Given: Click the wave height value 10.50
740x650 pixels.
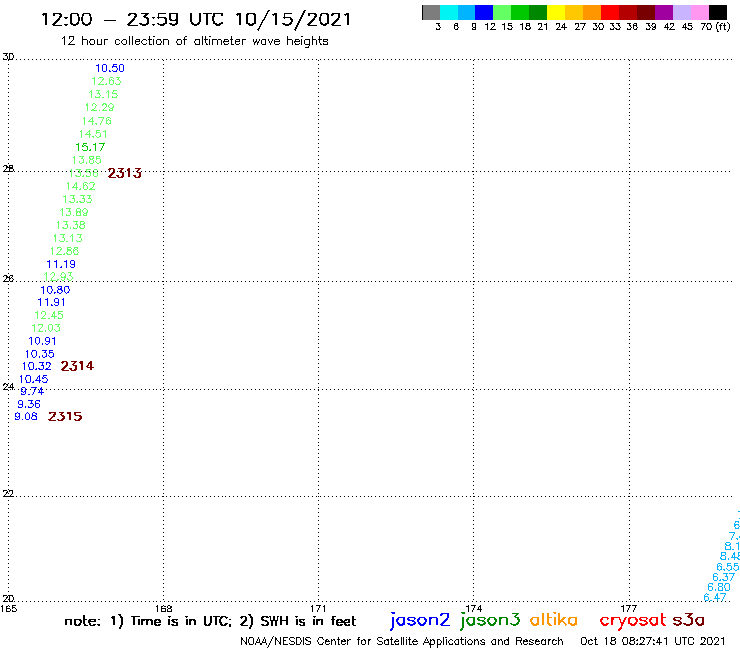Looking at the screenshot, I should pyautogui.click(x=110, y=68).
